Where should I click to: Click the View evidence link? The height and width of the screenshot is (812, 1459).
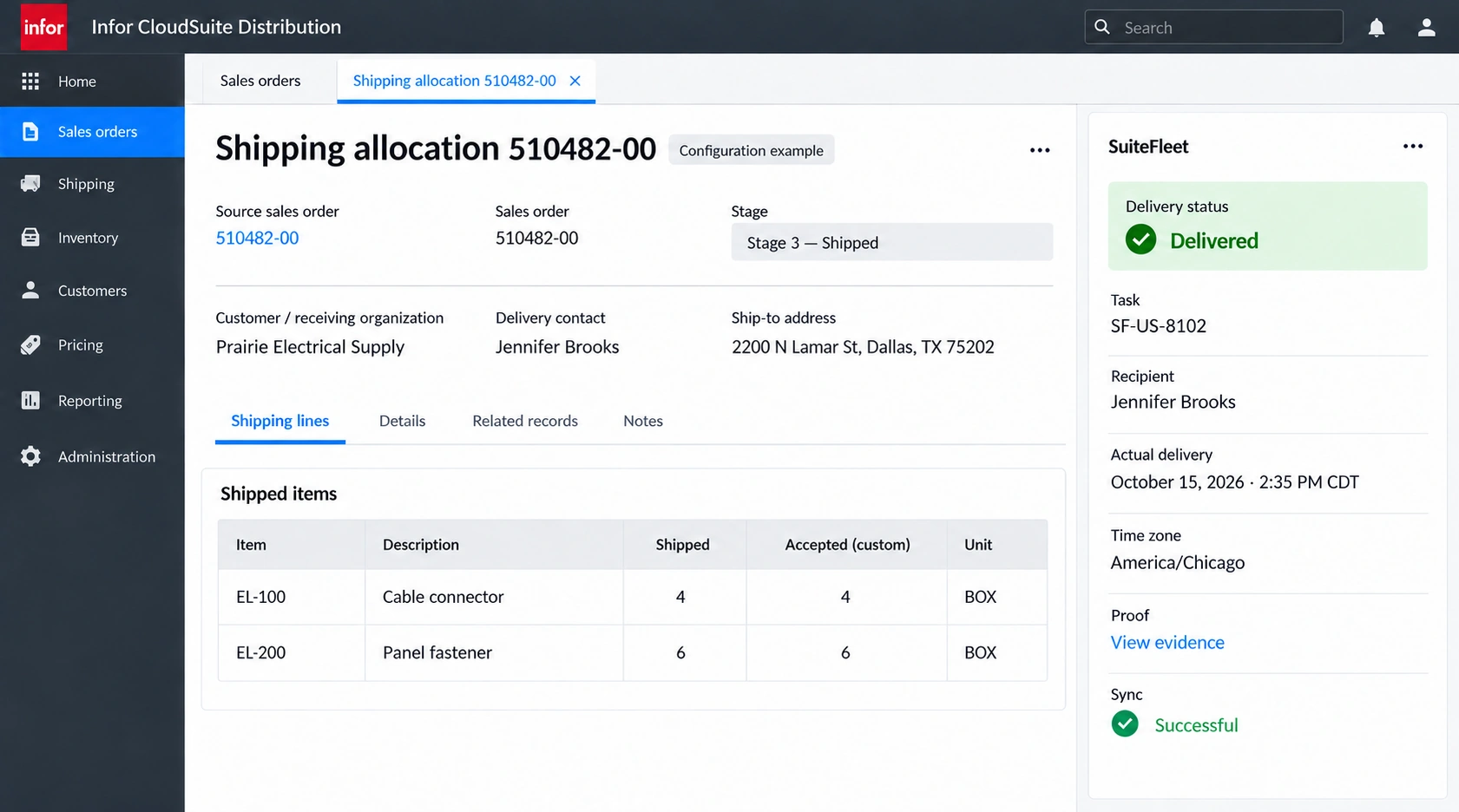coord(1167,642)
